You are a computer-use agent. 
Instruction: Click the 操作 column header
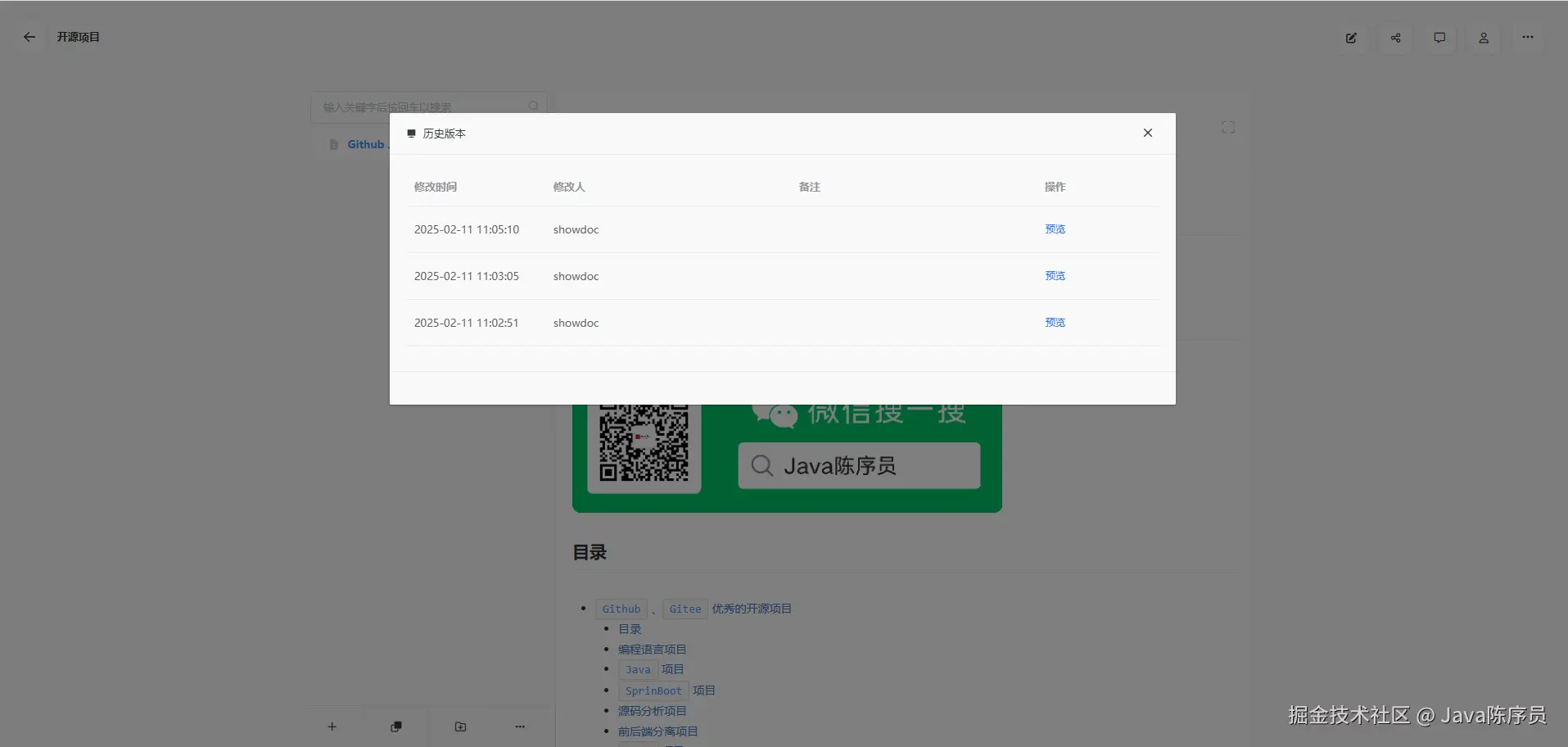click(x=1055, y=187)
